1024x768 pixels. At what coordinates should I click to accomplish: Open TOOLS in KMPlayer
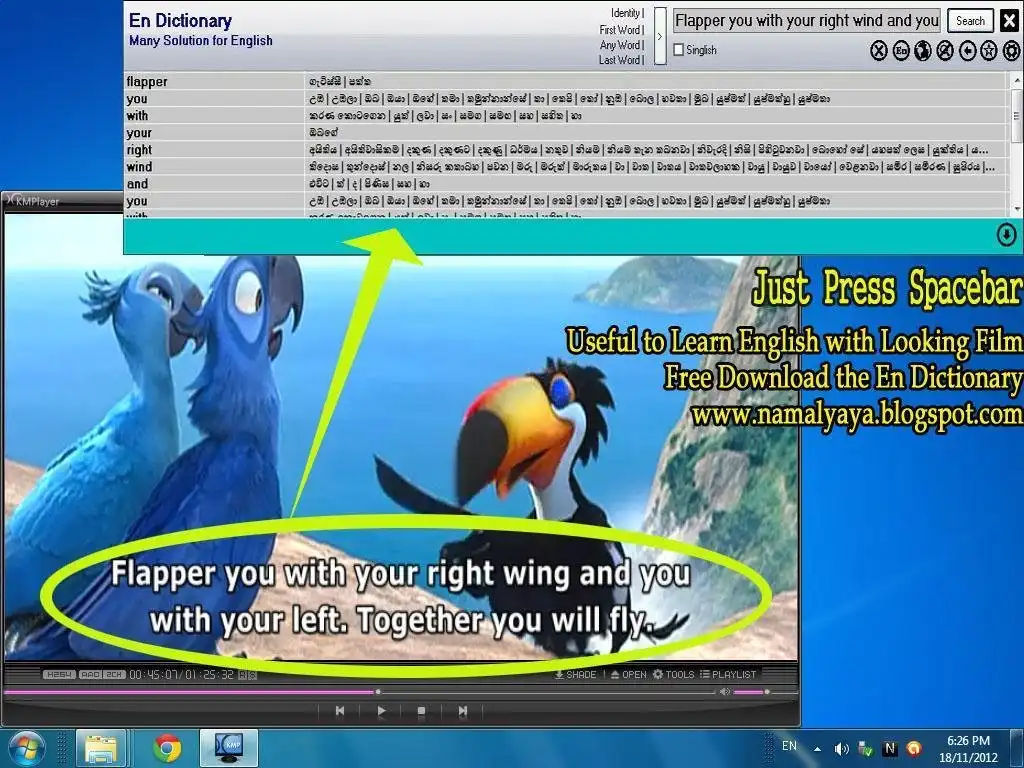pyautogui.click(x=673, y=674)
